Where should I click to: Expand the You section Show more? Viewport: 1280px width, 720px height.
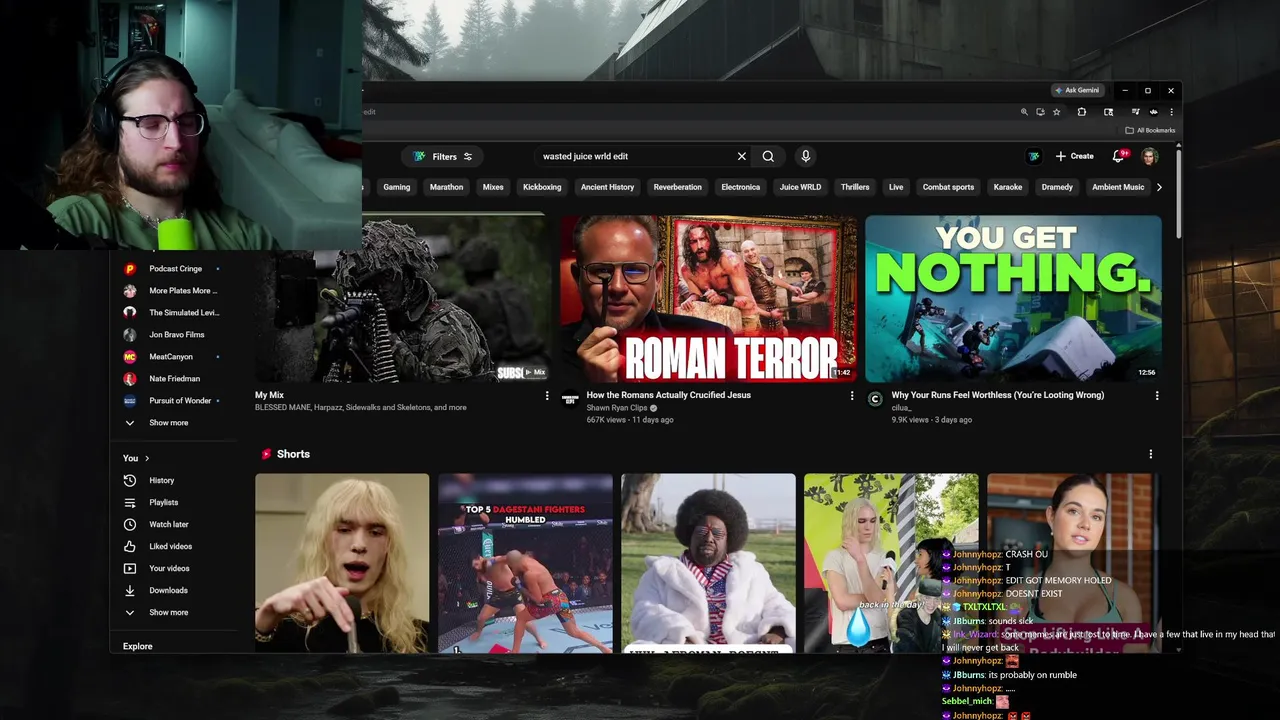[x=168, y=612]
